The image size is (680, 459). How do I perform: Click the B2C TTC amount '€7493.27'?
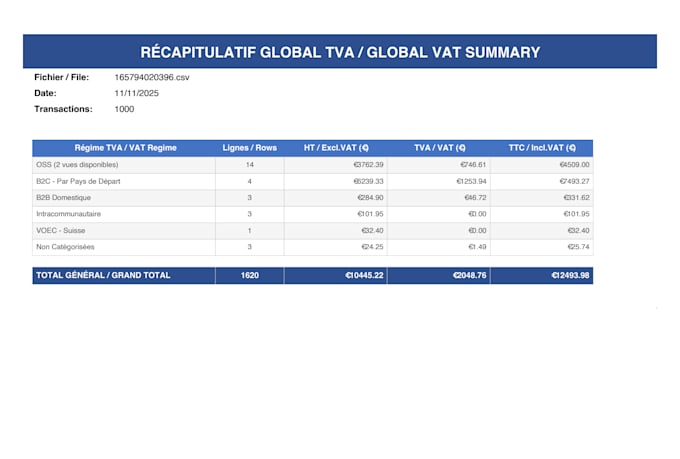coord(574,181)
